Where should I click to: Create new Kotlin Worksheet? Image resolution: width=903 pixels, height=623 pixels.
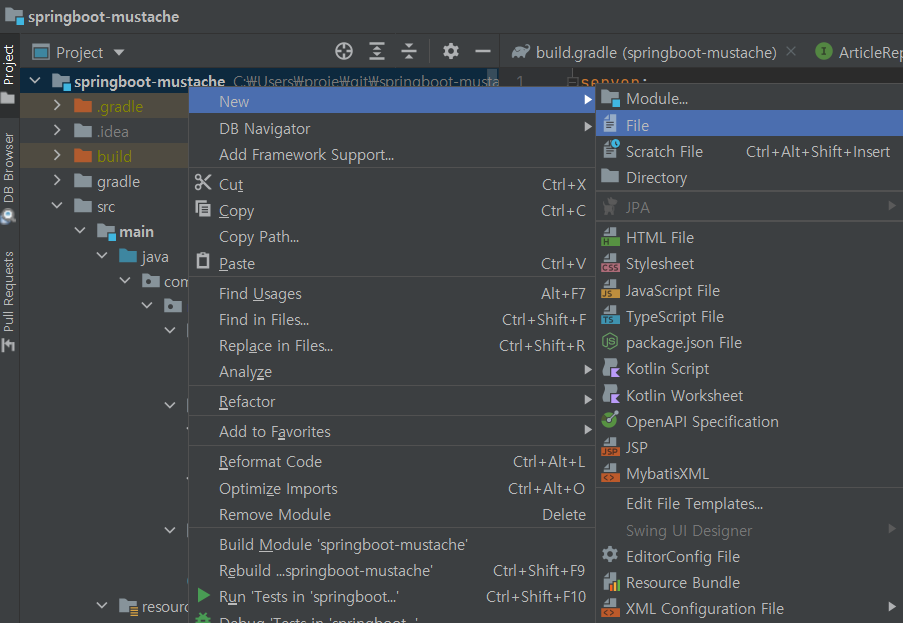[x=749, y=396]
